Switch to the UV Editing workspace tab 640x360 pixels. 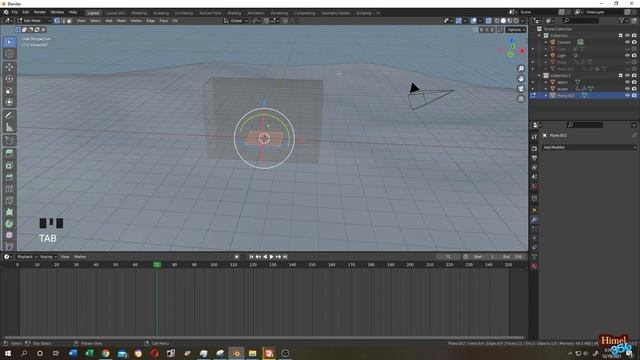pyautogui.click(x=184, y=13)
